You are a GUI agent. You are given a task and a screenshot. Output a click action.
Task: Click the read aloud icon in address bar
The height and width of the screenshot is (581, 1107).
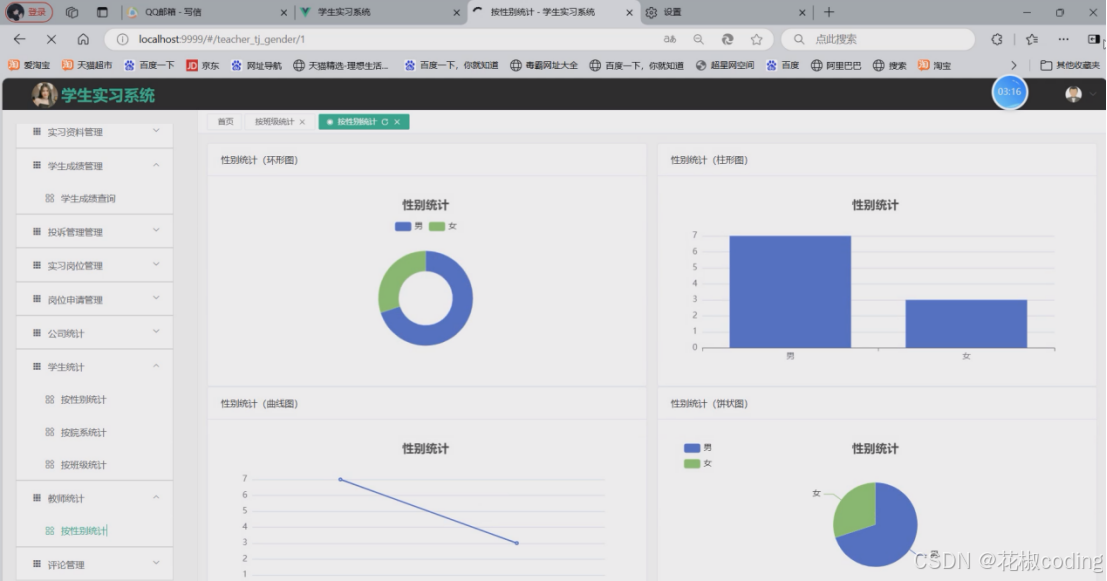click(670, 40)
